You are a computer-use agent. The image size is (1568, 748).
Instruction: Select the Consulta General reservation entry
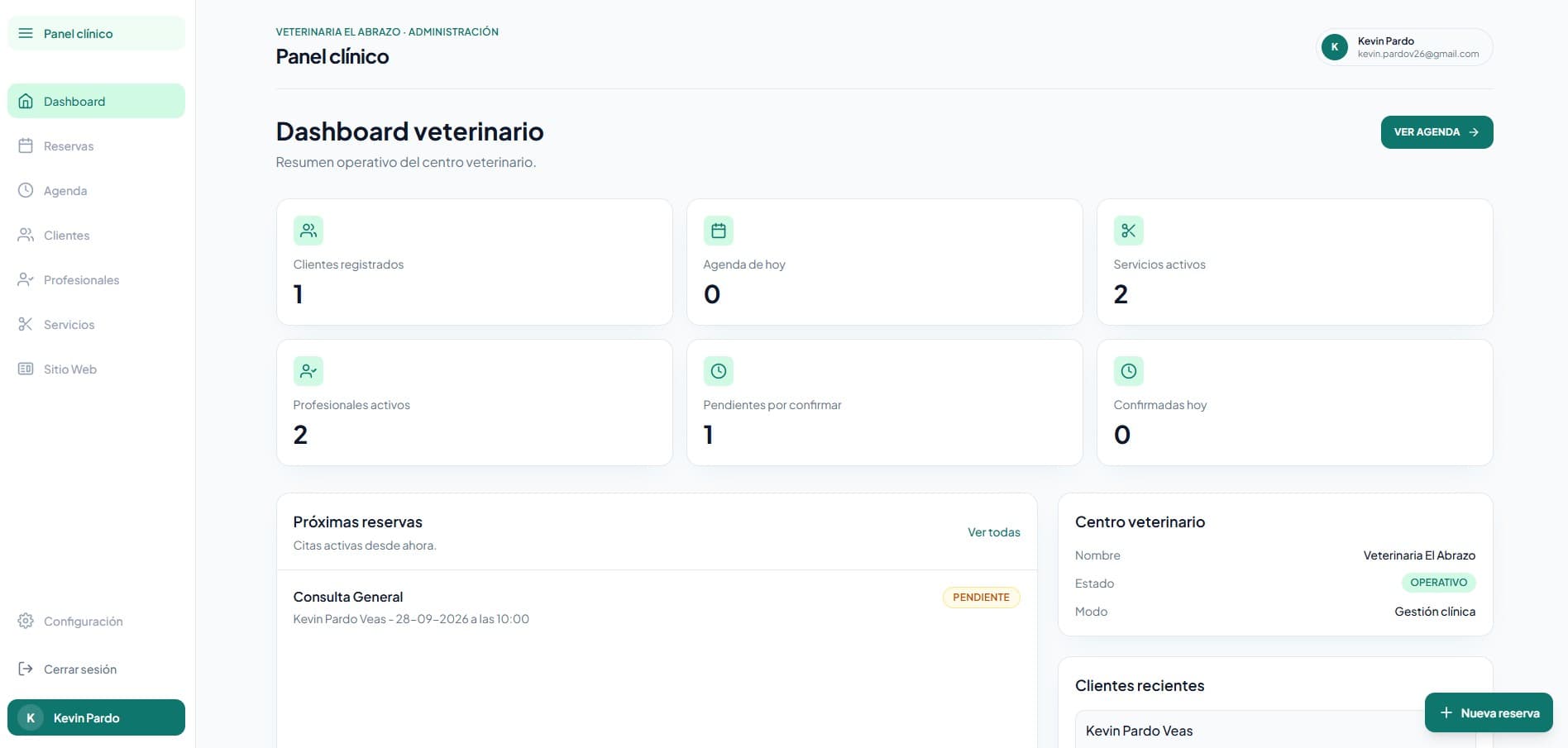coord(657,607)
